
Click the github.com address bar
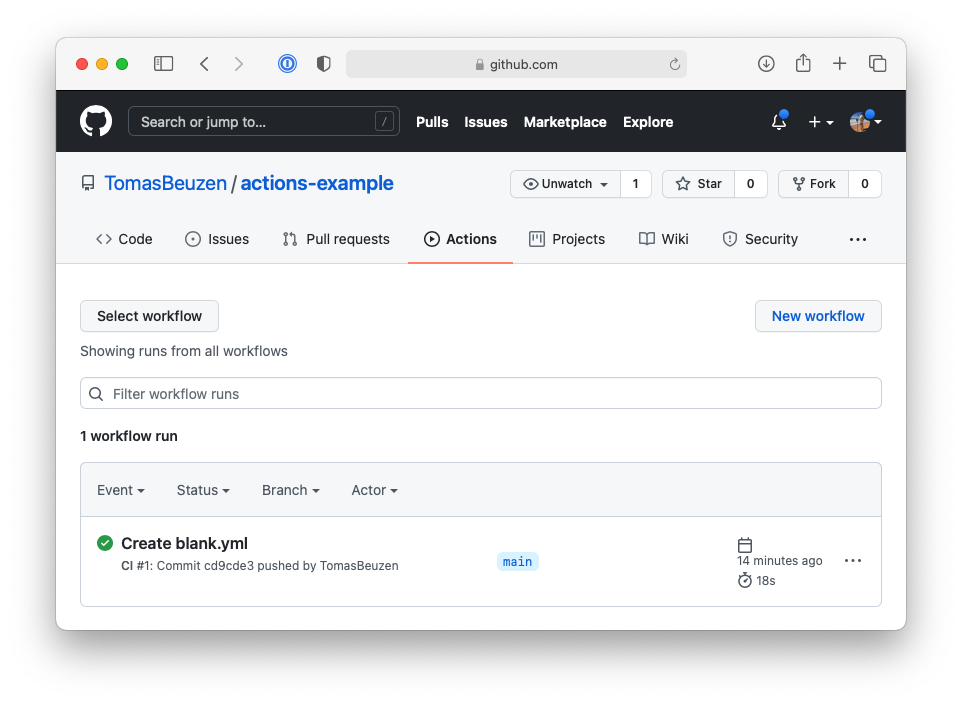click(x=516, y=64)
